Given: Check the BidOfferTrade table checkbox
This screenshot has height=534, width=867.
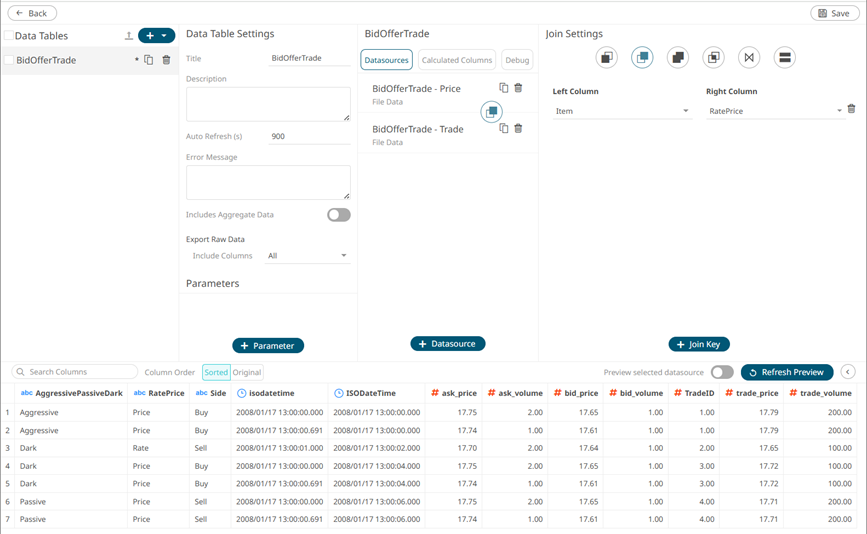Looking at the screenshot, I should [x=9, y=60].
